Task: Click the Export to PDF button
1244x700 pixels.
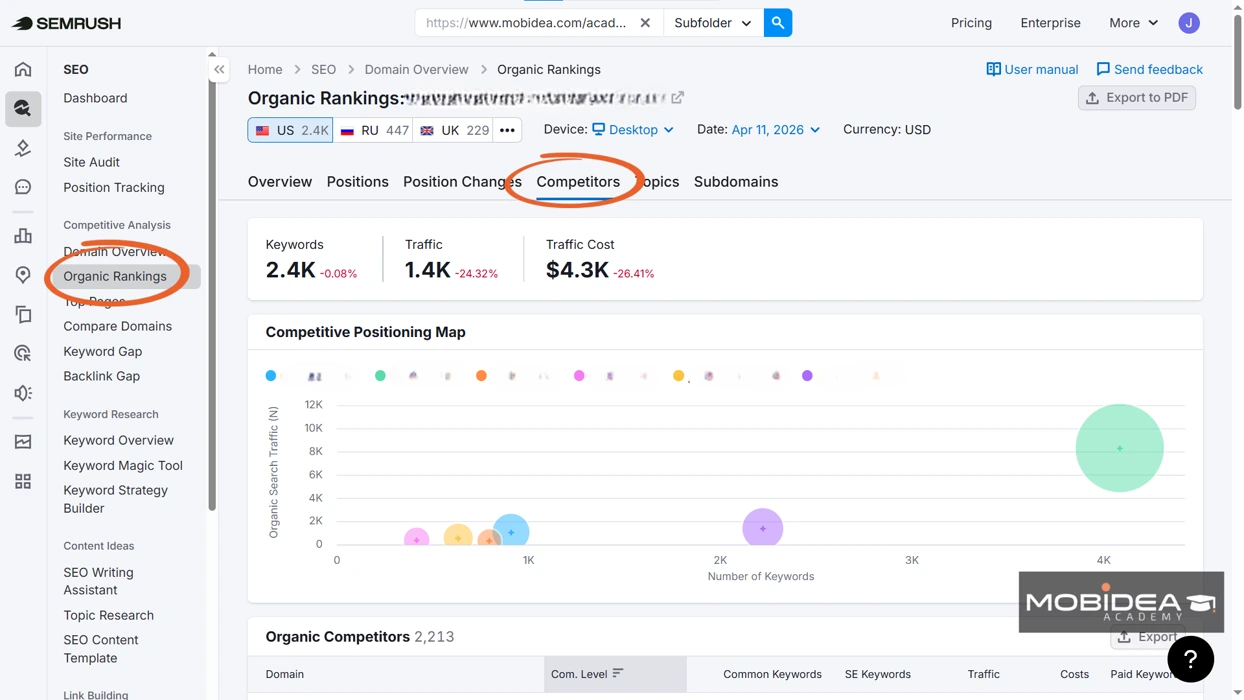Action: [1136, 97]
